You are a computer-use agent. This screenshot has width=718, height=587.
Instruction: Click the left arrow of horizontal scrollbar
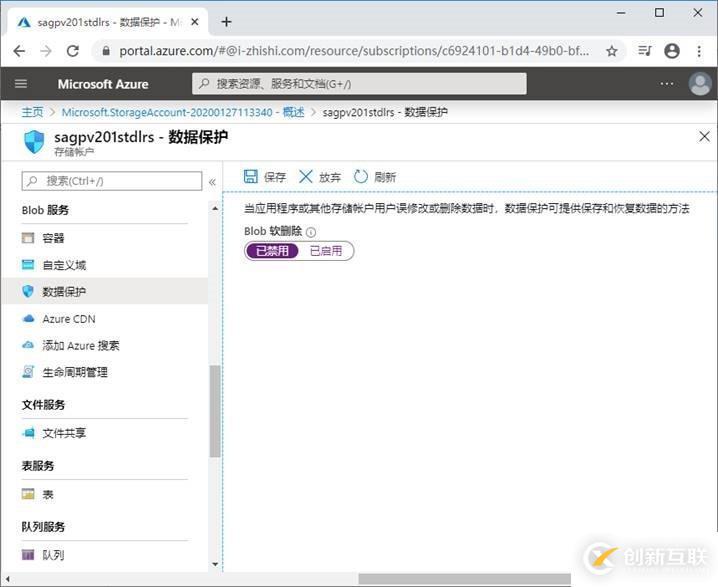7,579
